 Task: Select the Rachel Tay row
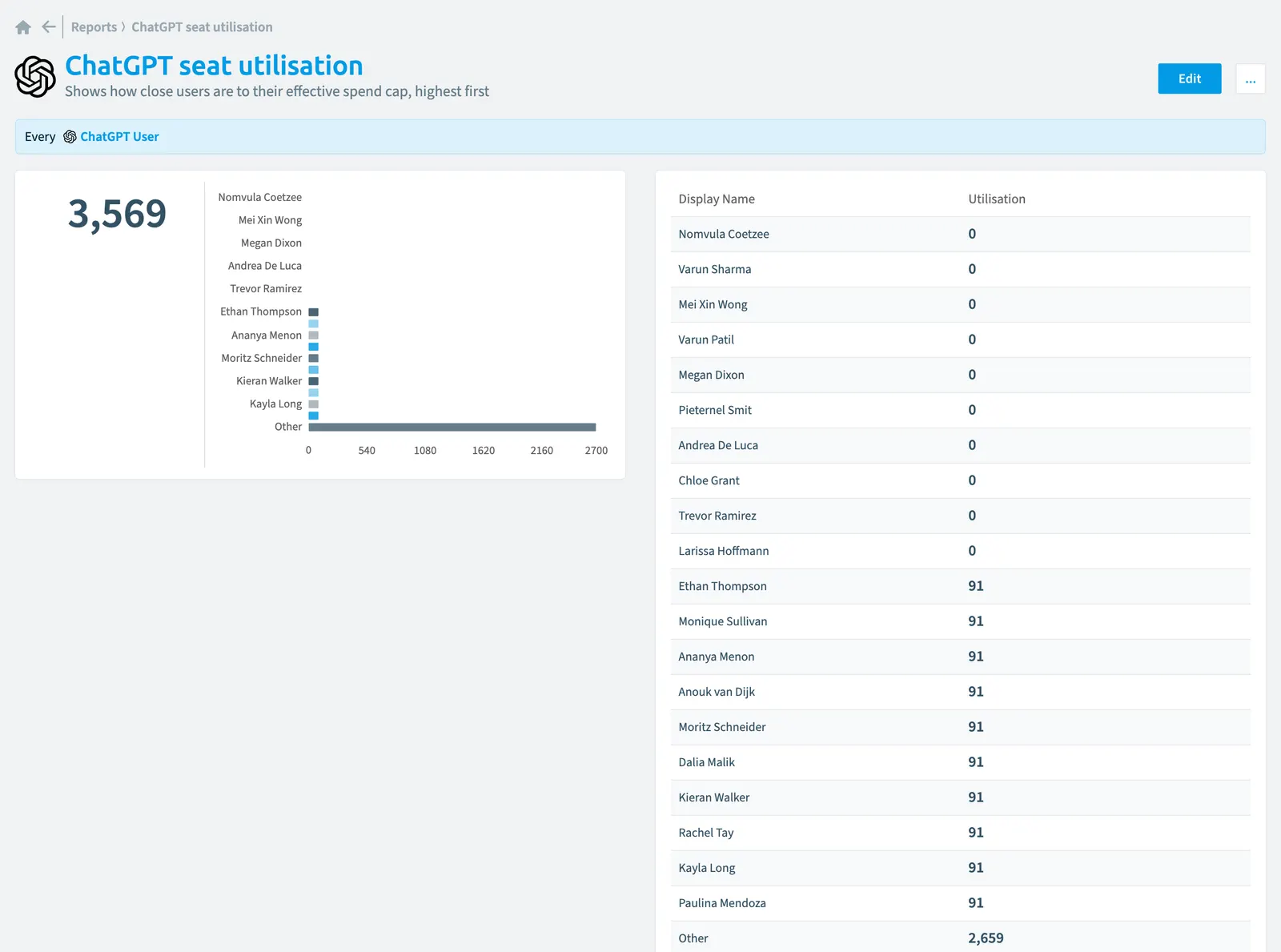(x=960, y=834)
